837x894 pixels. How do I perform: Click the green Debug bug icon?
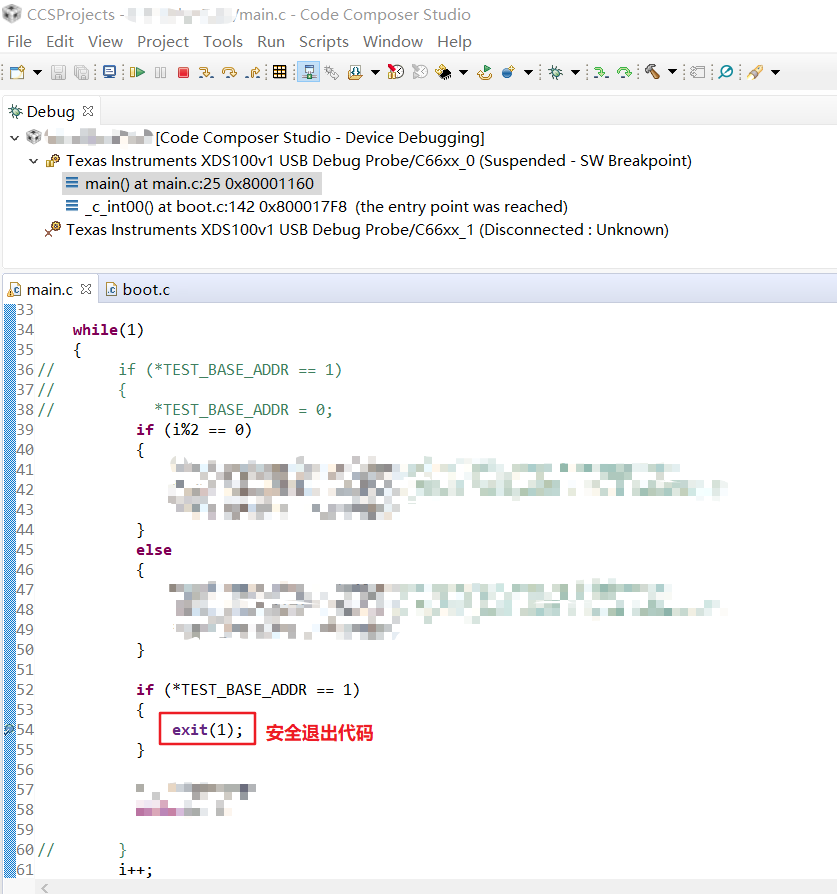555,72
